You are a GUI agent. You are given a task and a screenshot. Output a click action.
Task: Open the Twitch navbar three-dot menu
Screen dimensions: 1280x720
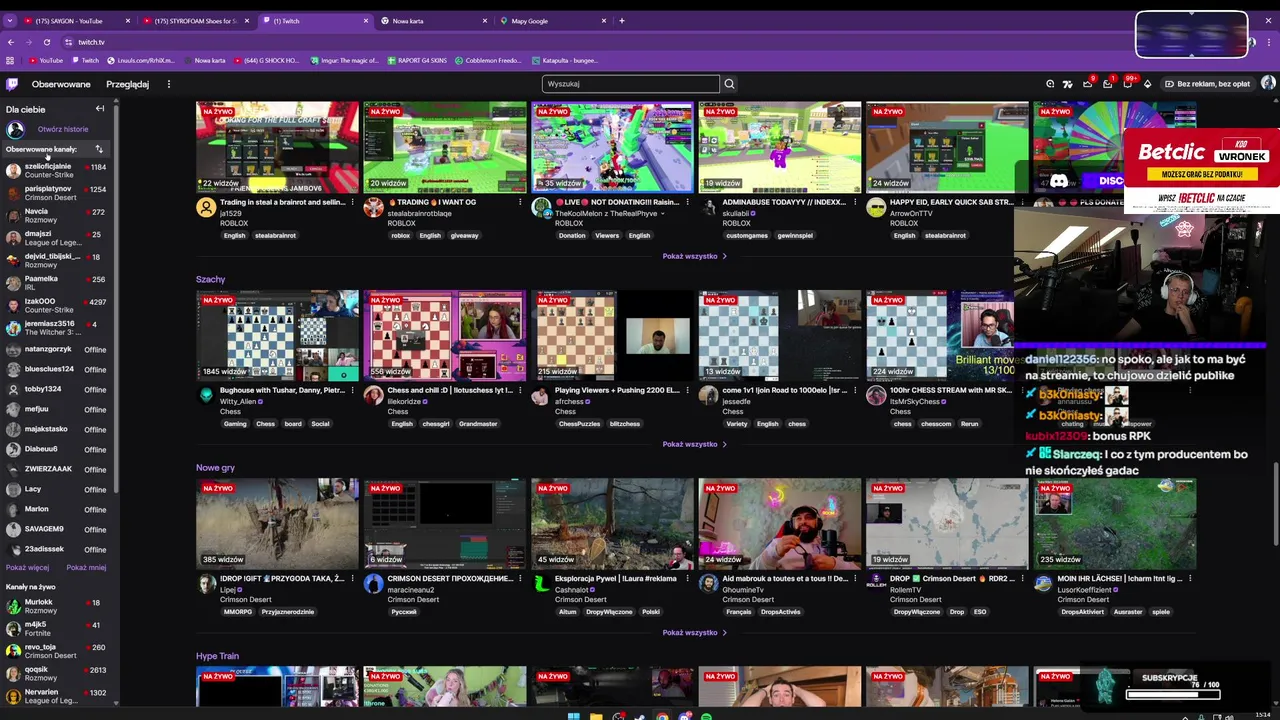[169, 84]
